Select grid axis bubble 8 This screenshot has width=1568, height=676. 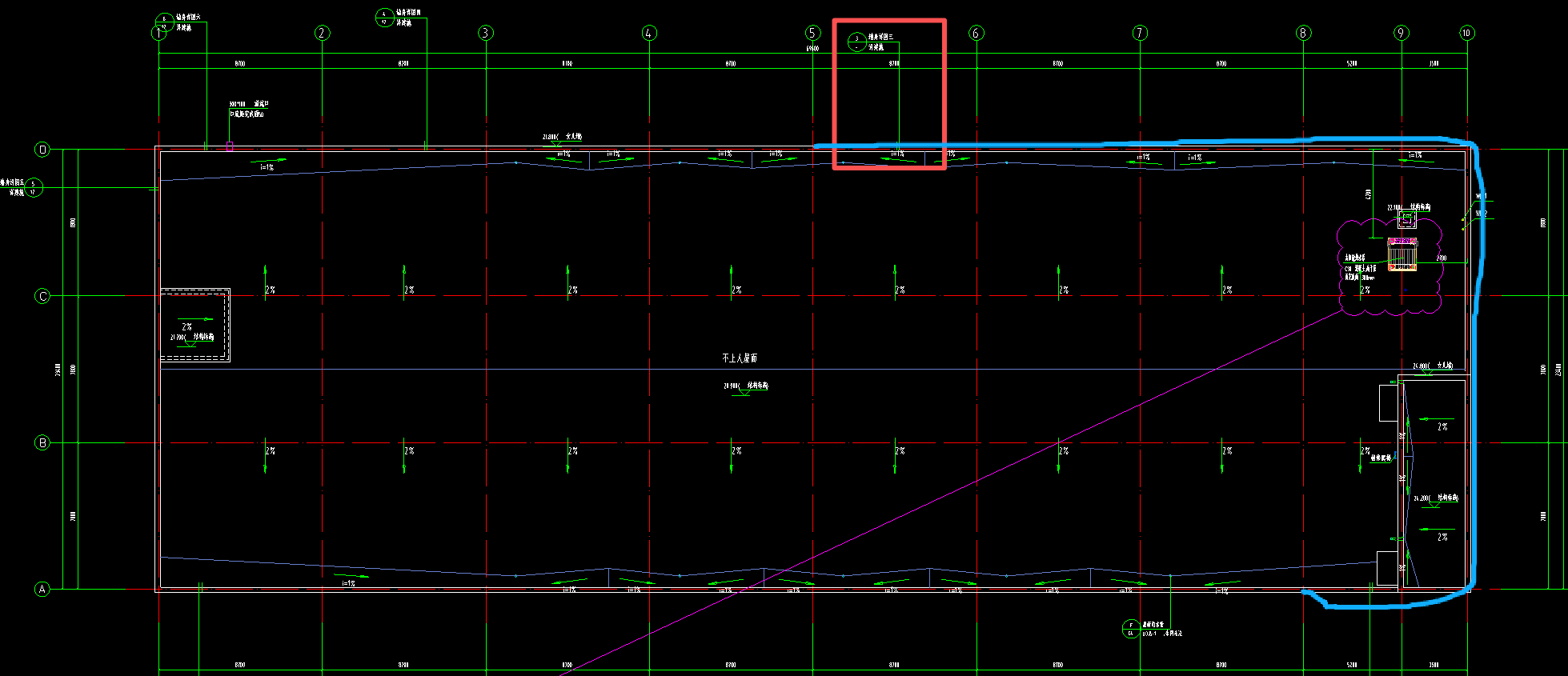(x=1303, y=33)
